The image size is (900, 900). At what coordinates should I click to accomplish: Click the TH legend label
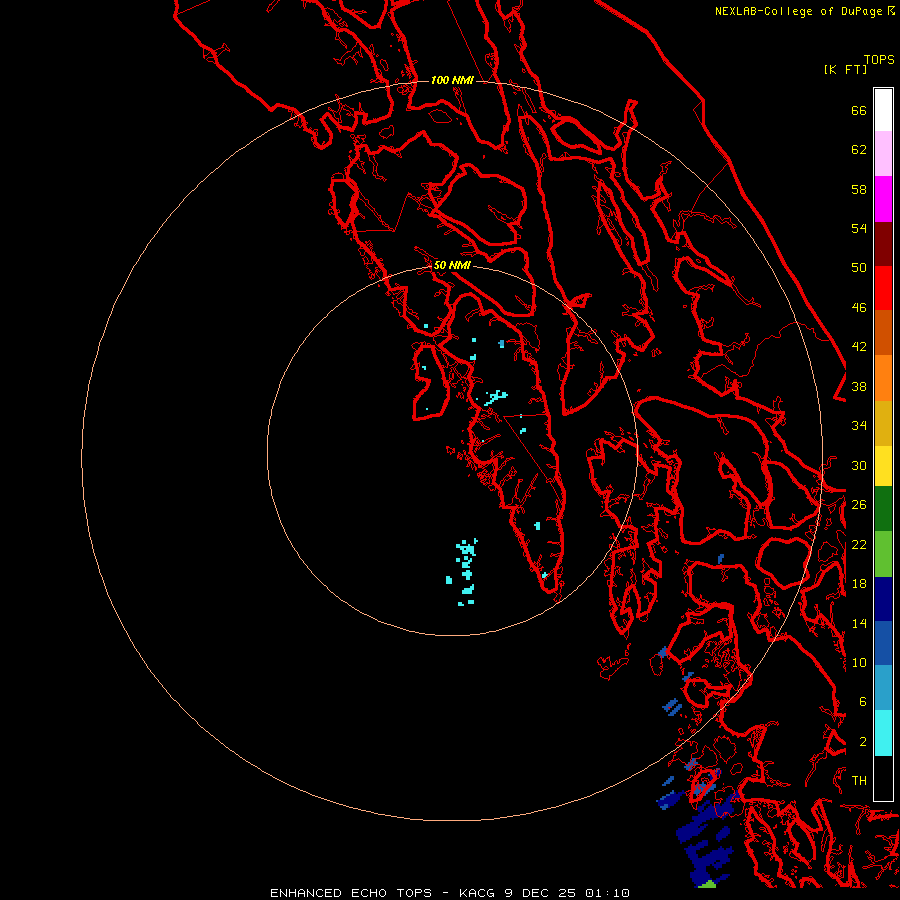click(859, 780)
